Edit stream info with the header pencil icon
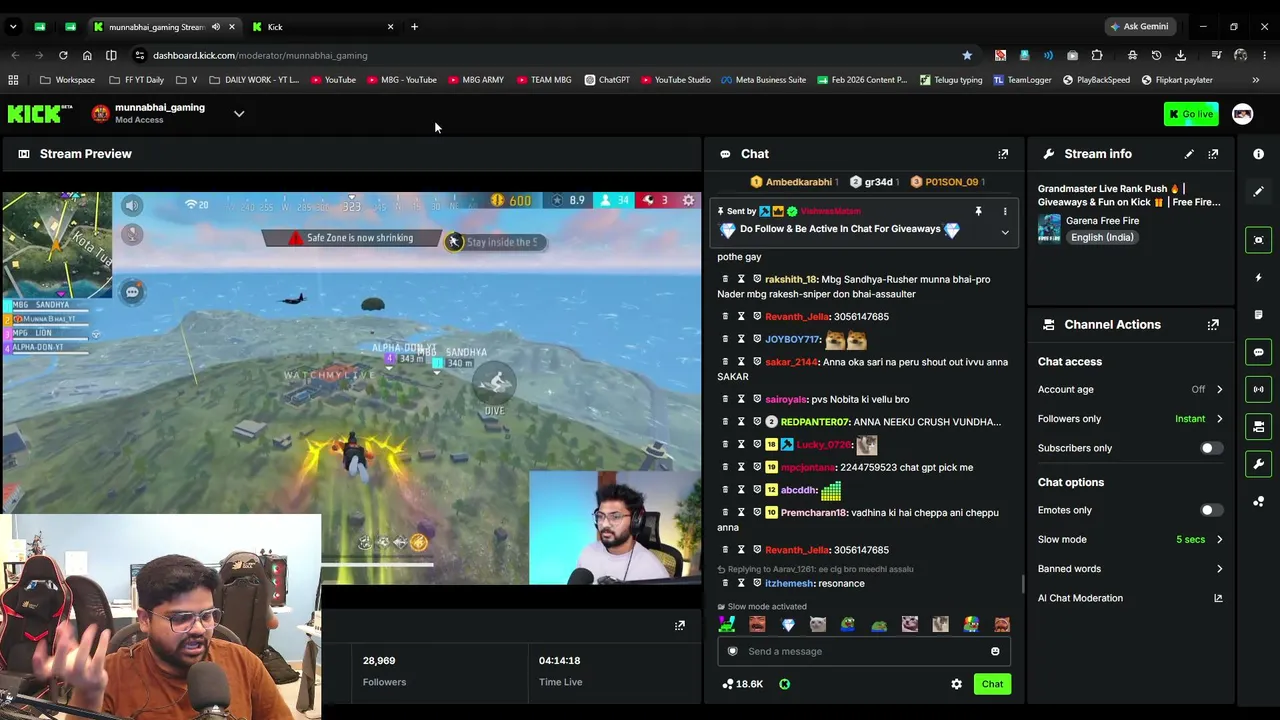1280x720 pixels. (x=1189, y=154)
